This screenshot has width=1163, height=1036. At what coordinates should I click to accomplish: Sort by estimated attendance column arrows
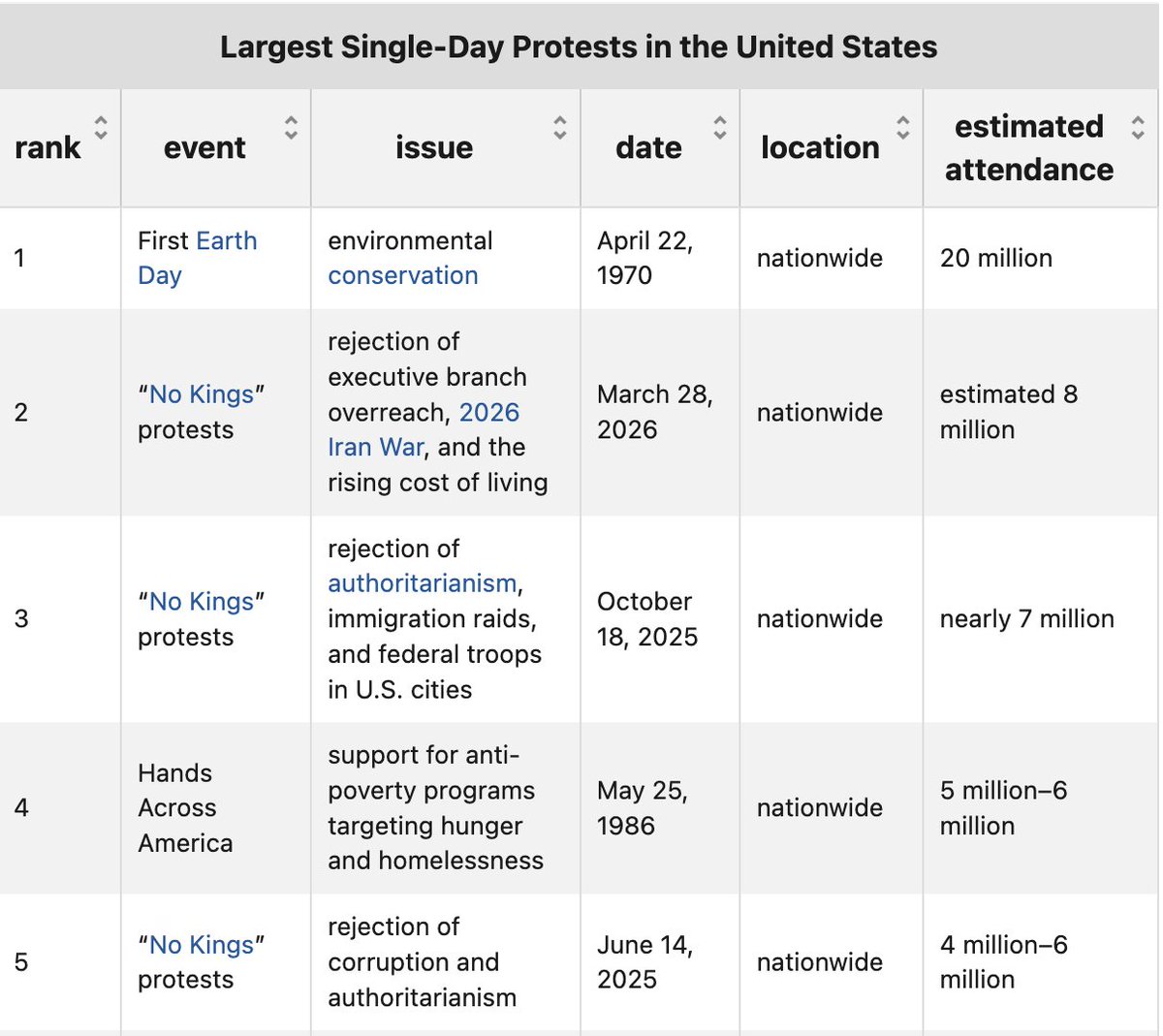coord(1138,127)
